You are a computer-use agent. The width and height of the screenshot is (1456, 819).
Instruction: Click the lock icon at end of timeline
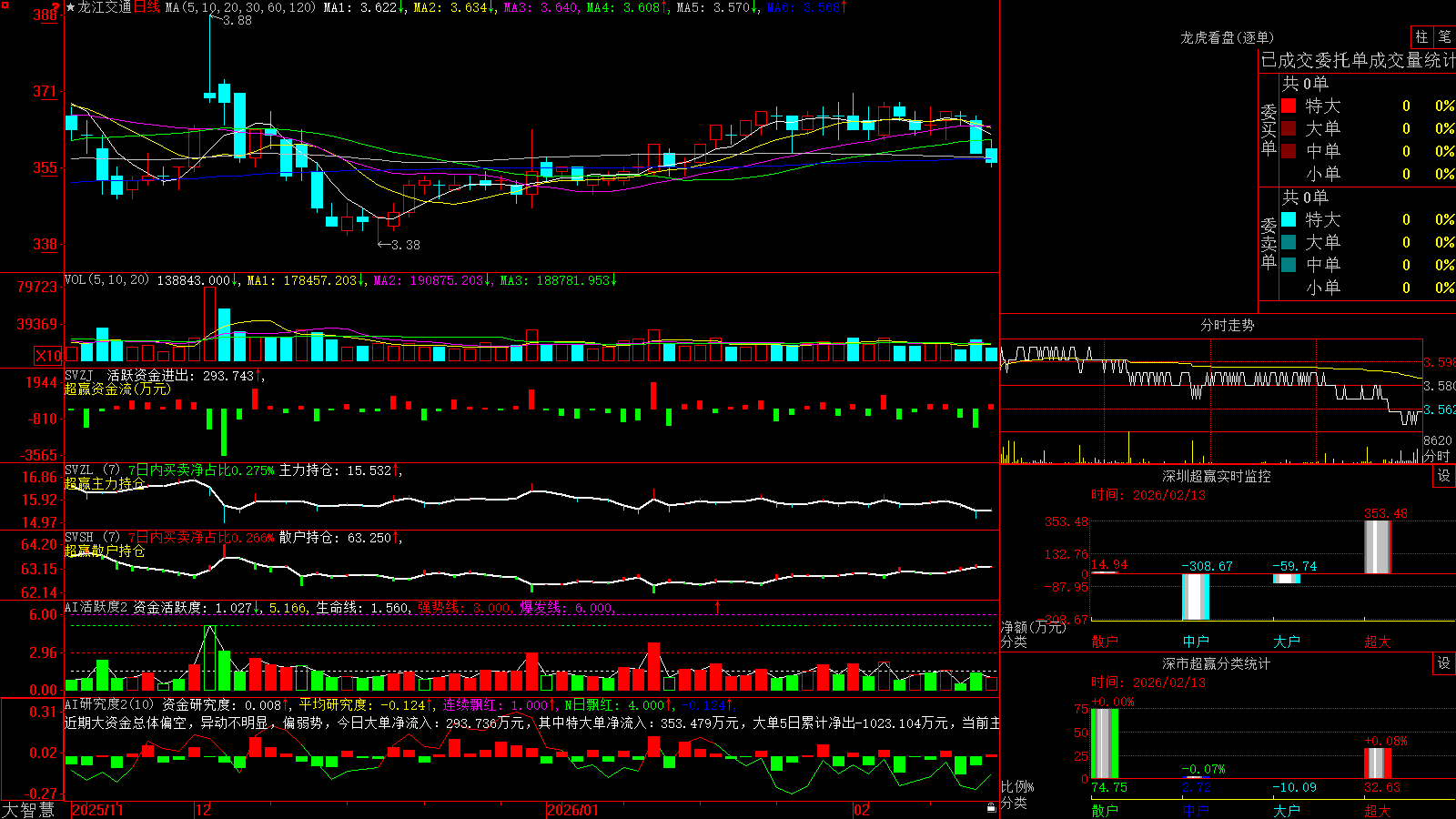click(x=991, y=808)
